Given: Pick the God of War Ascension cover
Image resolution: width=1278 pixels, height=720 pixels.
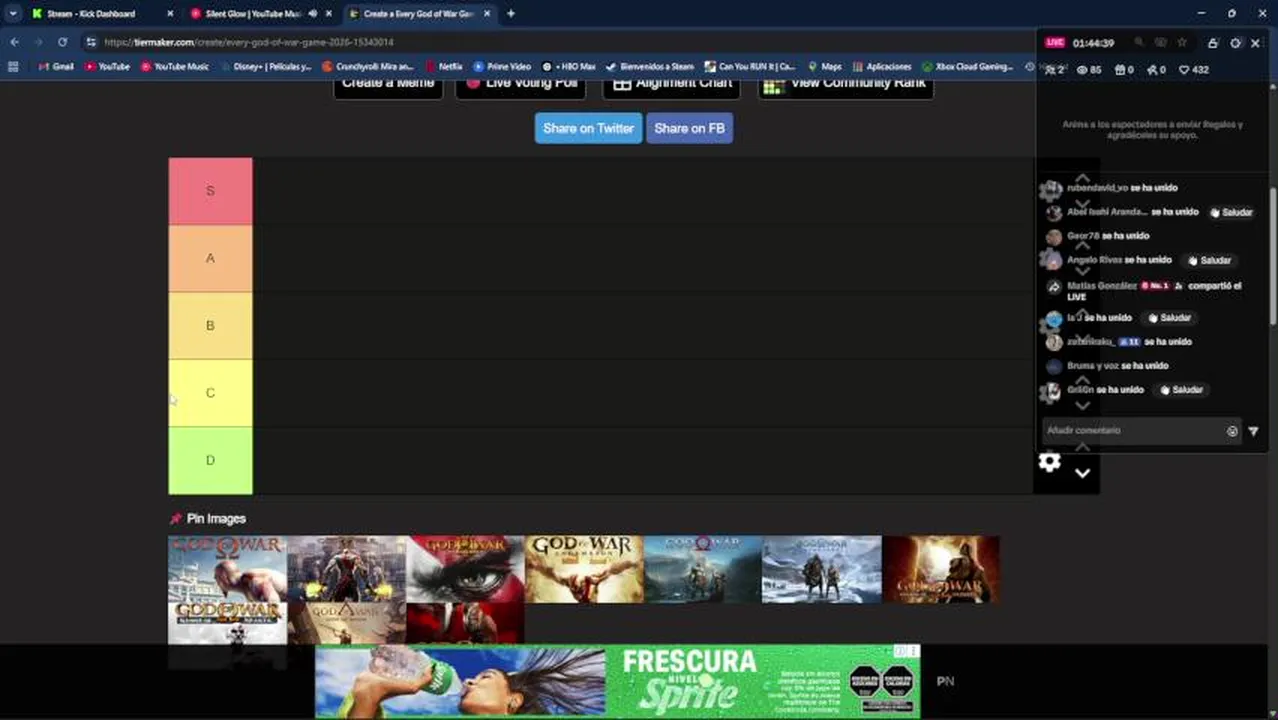Looking at the screenshot, I should 584,569.
